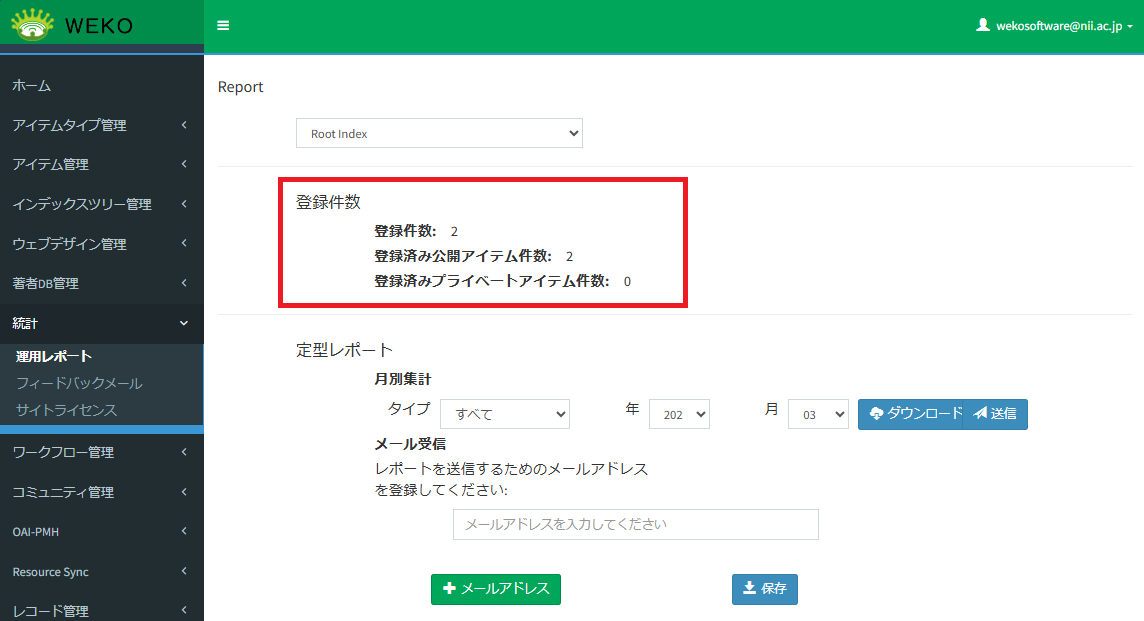Click the 保存 button
This screenshot has width=1144, height=621.
(764, 589)
